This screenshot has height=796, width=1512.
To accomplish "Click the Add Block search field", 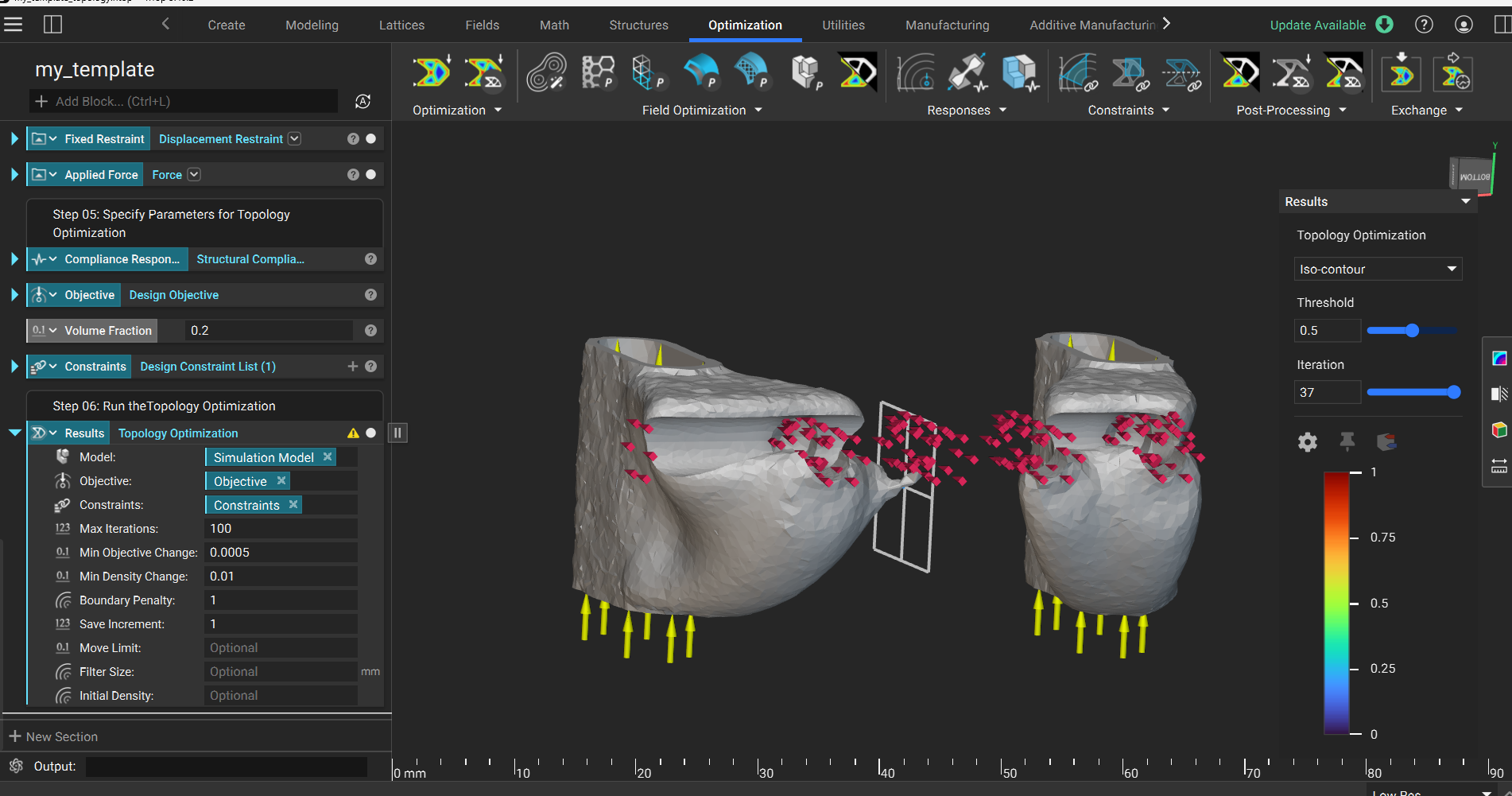I will point(184,101).
